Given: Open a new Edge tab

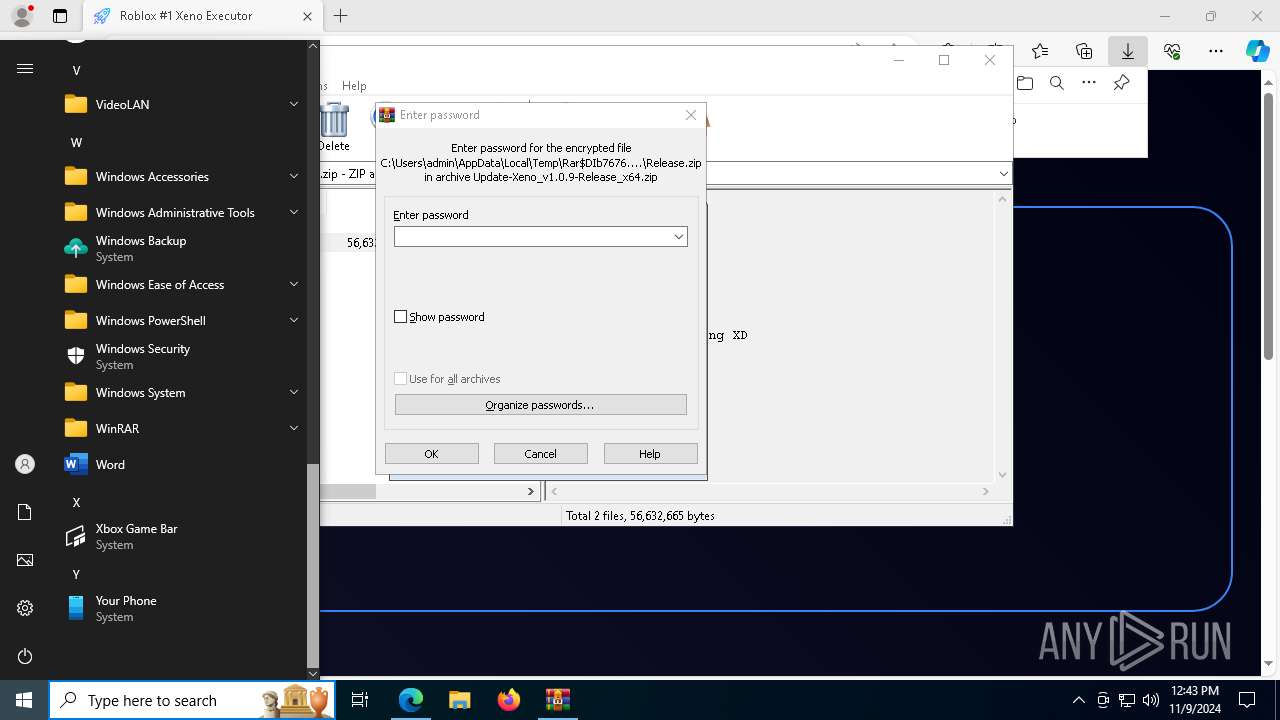Looking at the screenshot, I should tap(341, 16).
